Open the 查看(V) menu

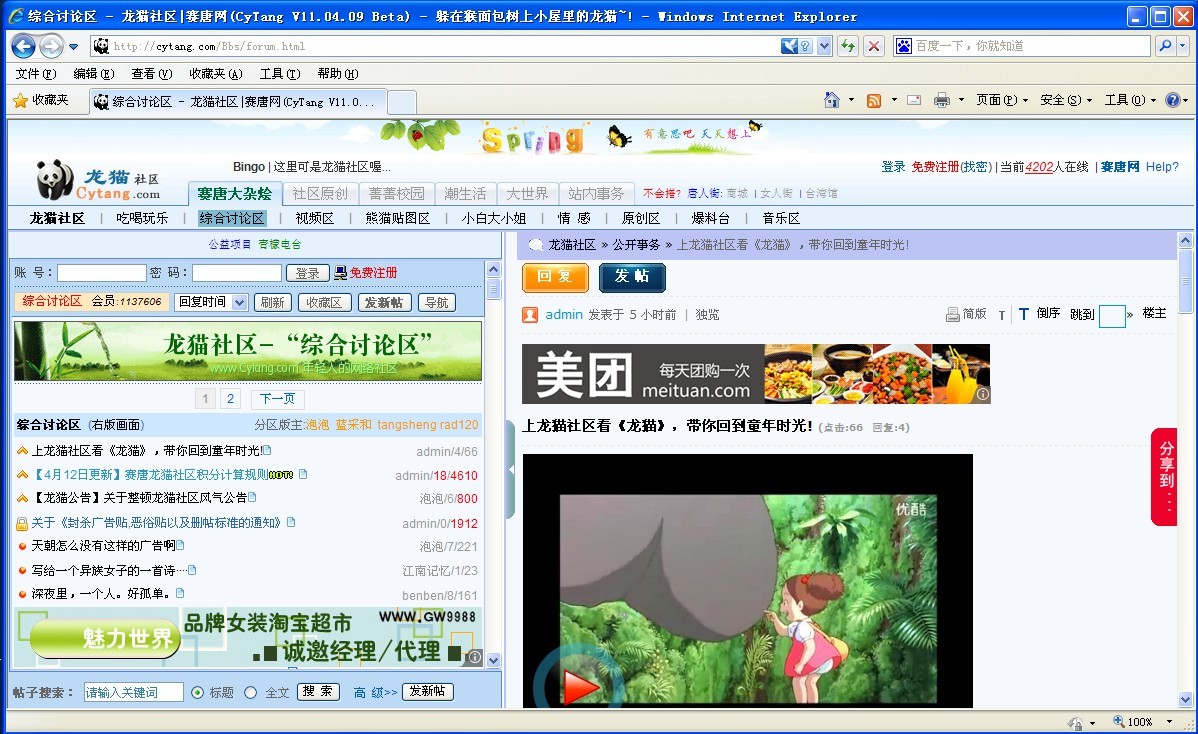pos(151,74)
